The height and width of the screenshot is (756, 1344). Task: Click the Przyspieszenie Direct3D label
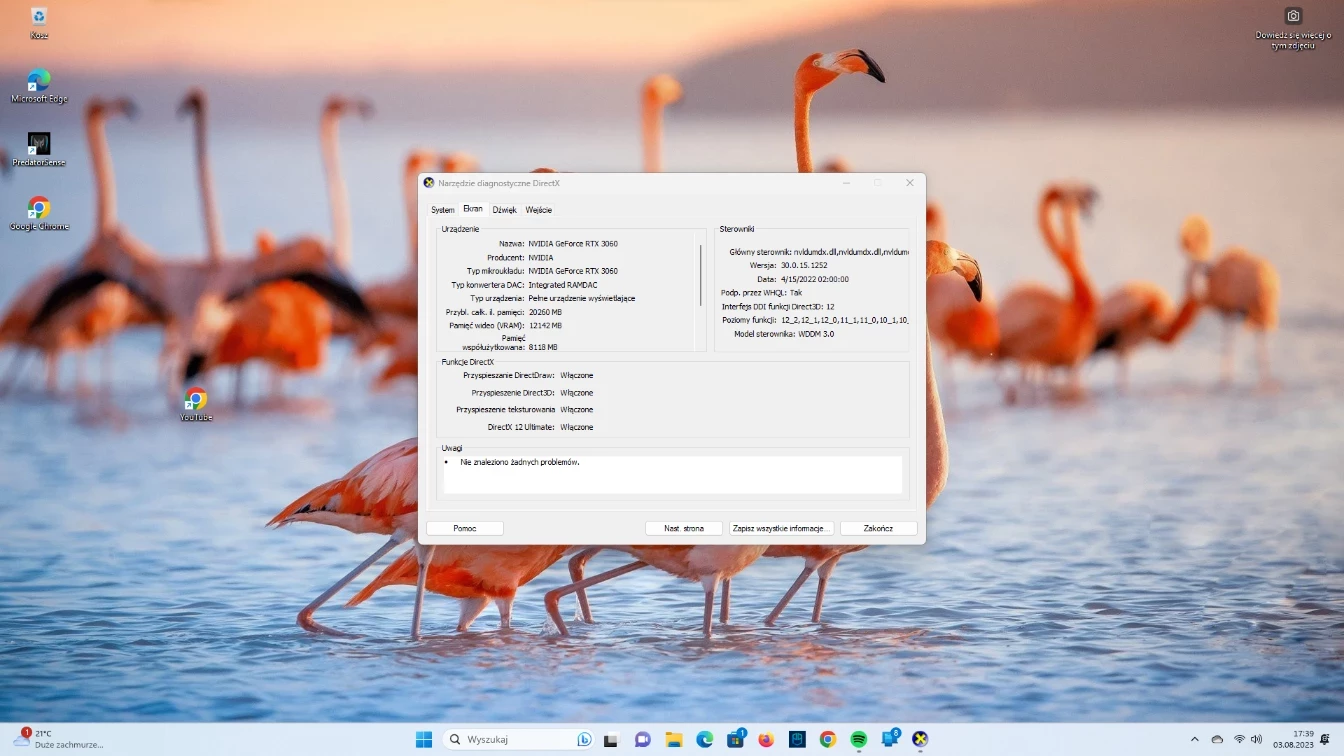coord(513,393)
